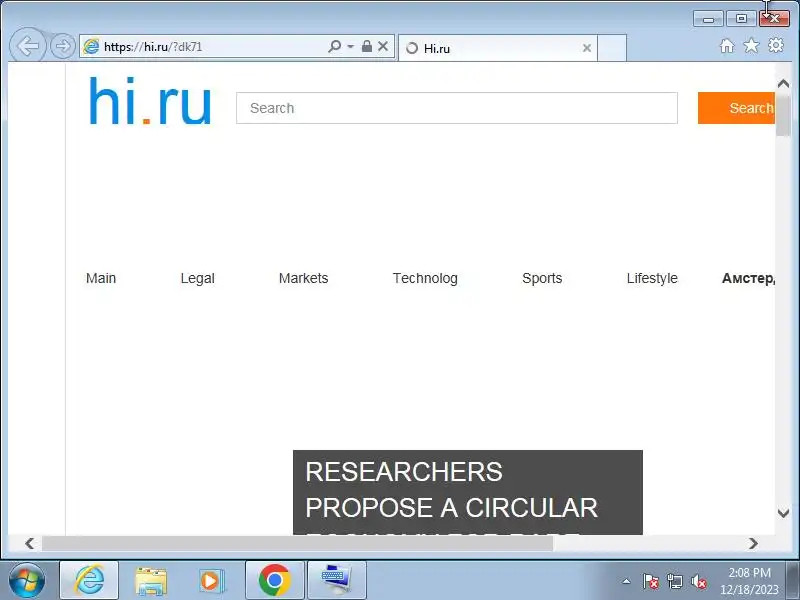Stop page loading with the X icon
The width and height of the screenshot is (800, 600).
pos(383,46)
